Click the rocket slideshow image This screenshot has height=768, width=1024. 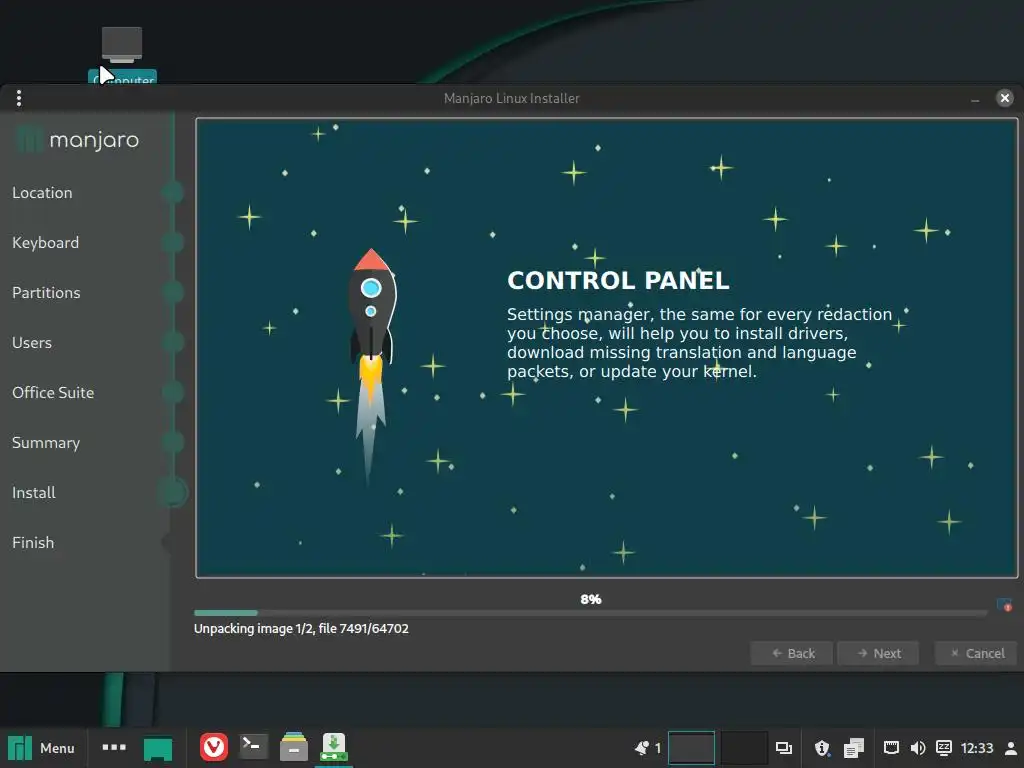tap(372, 366)
